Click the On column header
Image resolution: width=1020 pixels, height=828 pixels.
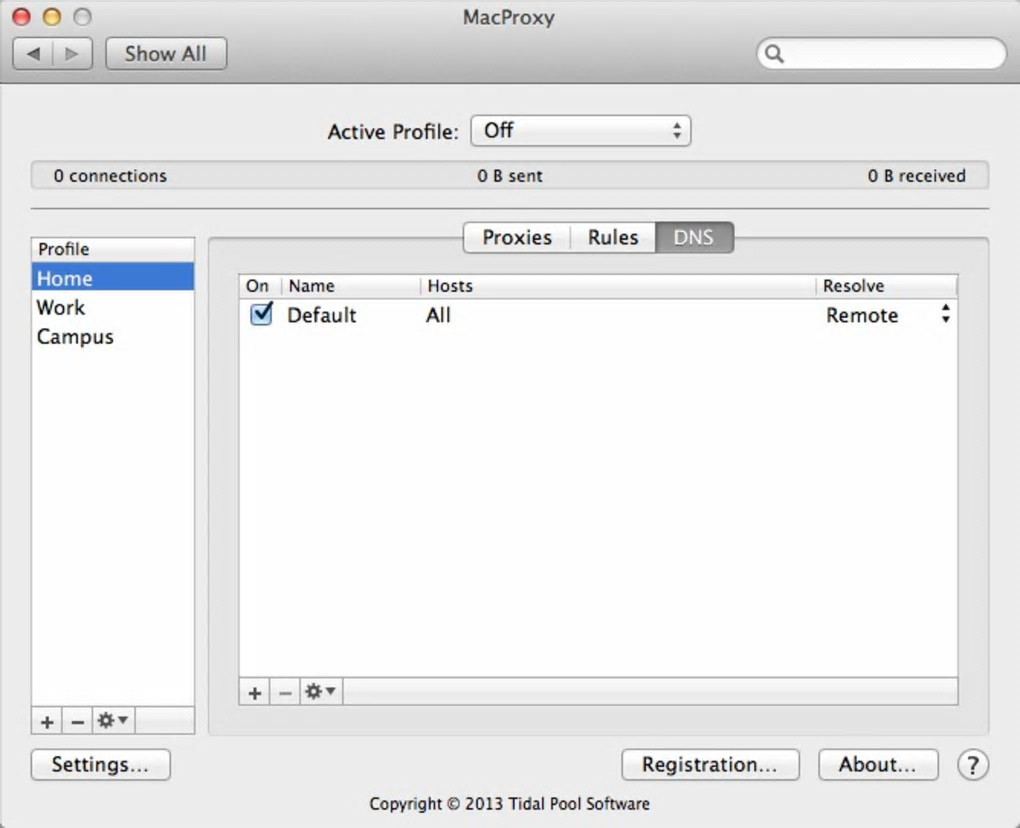(x=260, y=286)
